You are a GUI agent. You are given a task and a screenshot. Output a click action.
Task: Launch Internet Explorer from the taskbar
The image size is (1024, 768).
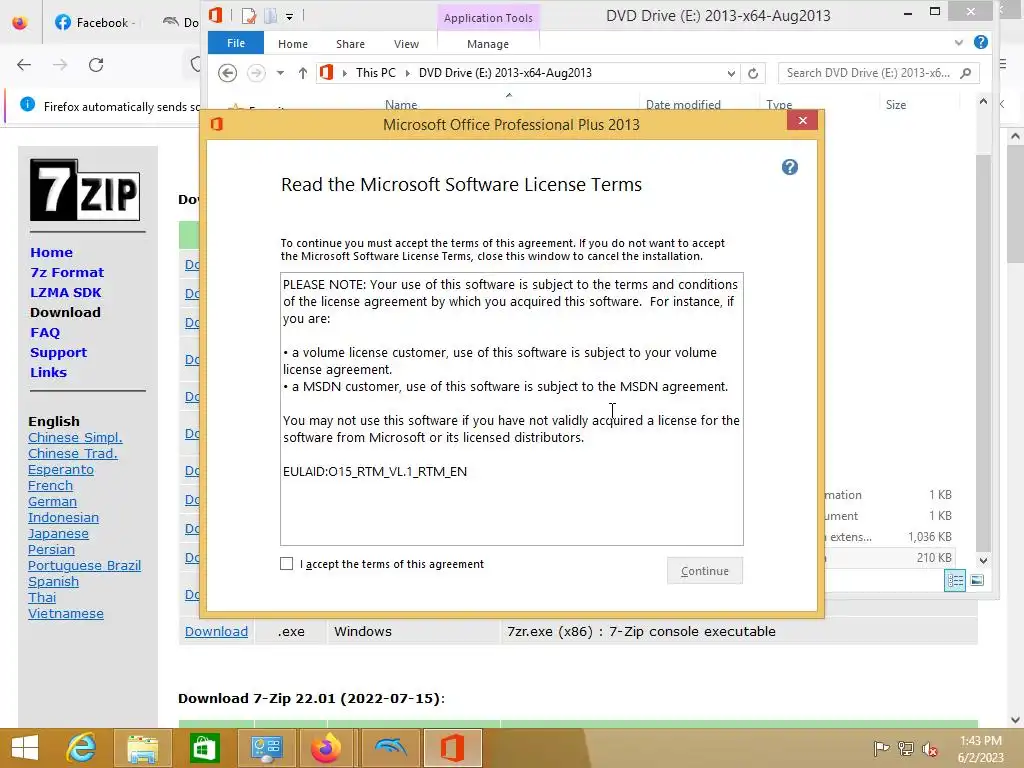pos(82,748)
